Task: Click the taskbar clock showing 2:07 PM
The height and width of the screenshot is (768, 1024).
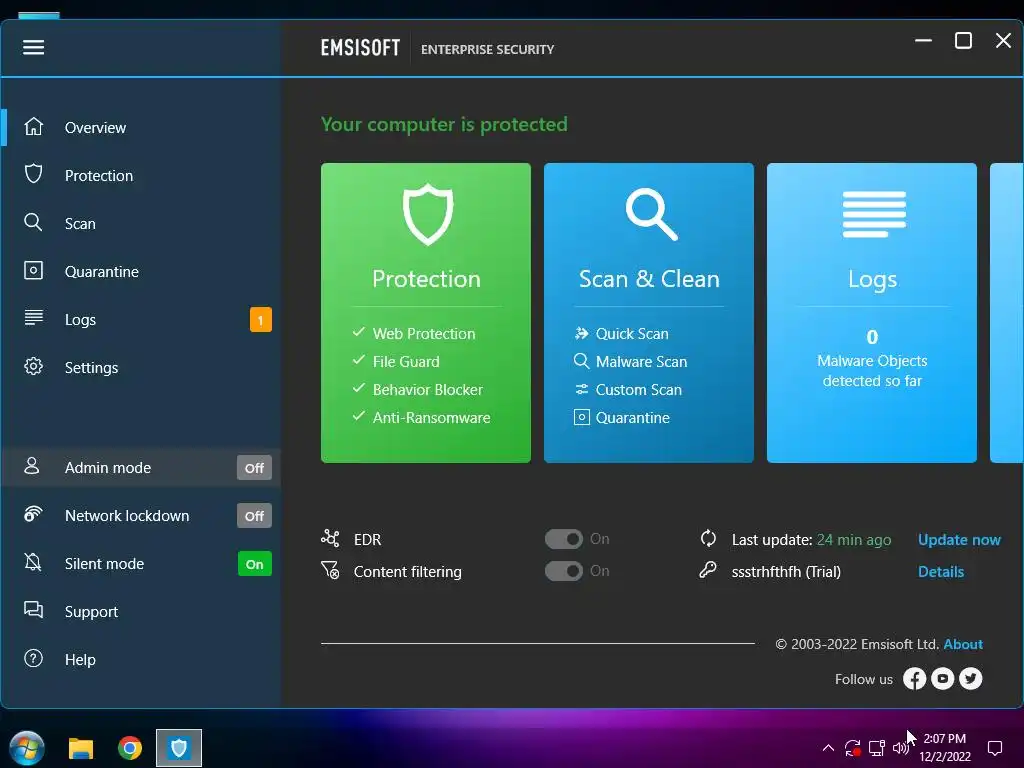Action: click(944, 747)
